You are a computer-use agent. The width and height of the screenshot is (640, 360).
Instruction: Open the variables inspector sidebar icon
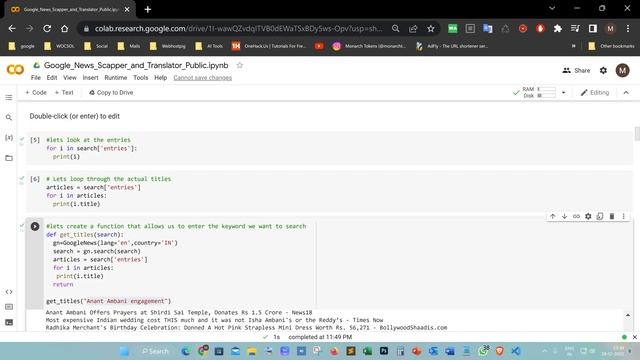tap(9, 138)
